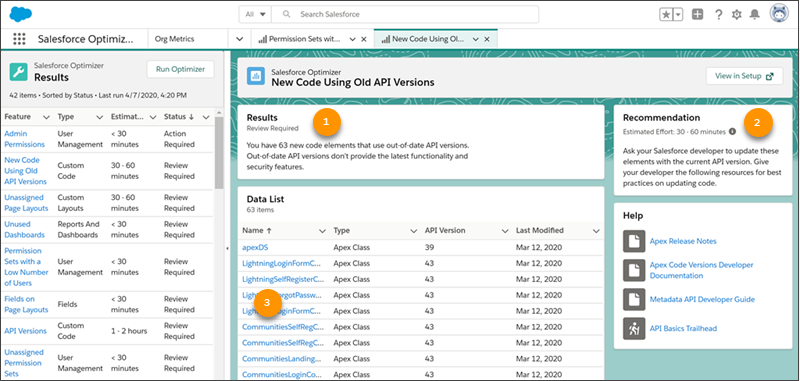Open the CommunitiesLanding... class link

click(282, 359)
